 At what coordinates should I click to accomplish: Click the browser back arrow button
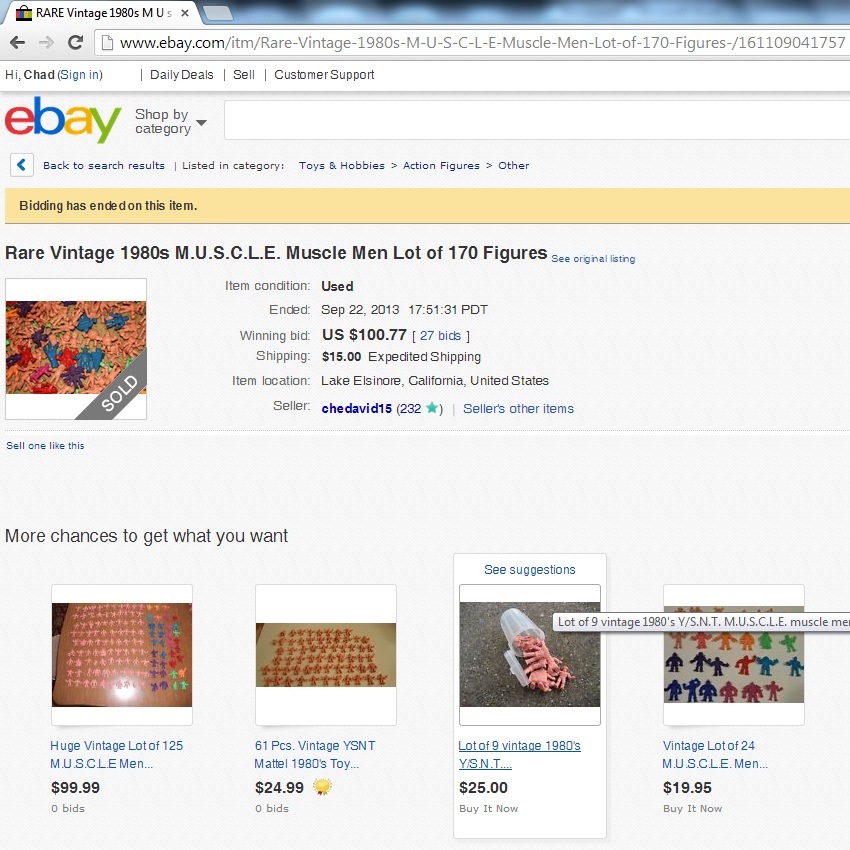coord(17,42)
